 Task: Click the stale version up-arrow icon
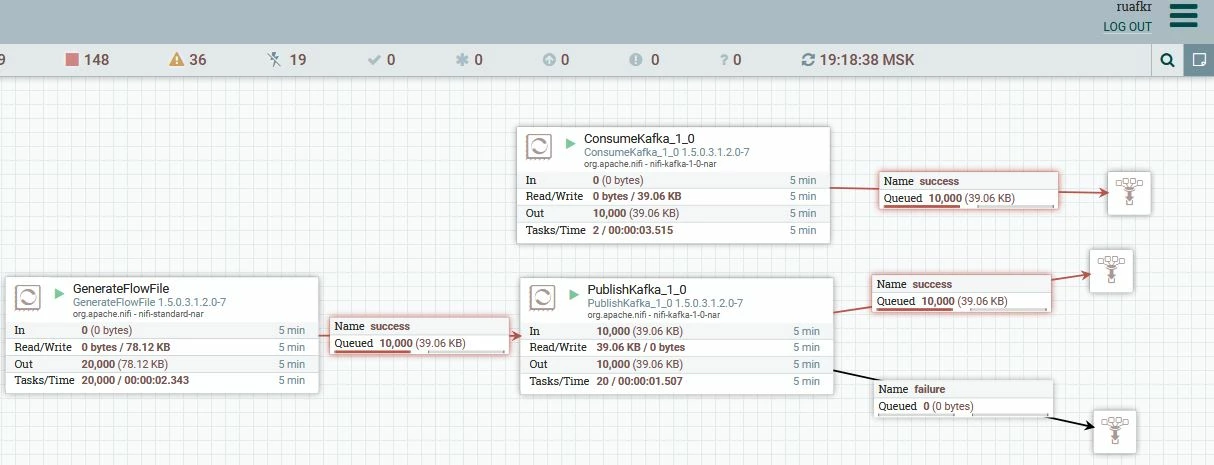(549, 60)
